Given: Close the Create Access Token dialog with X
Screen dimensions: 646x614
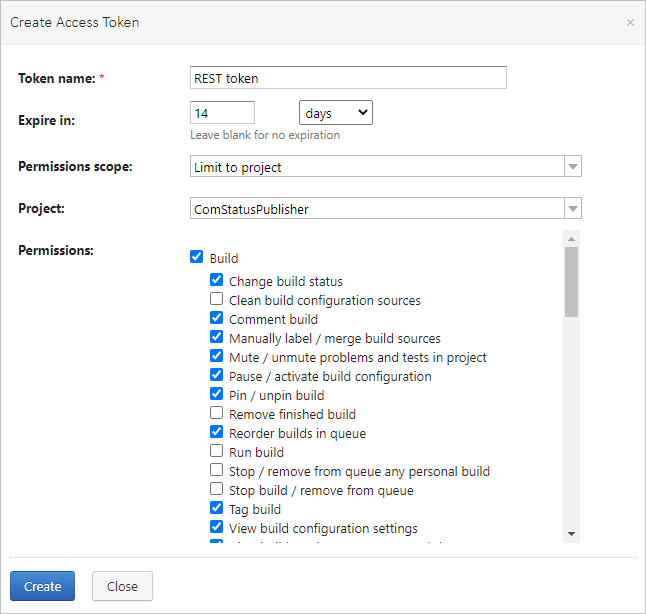Looking at the screenshot, I should coord(630,22).
